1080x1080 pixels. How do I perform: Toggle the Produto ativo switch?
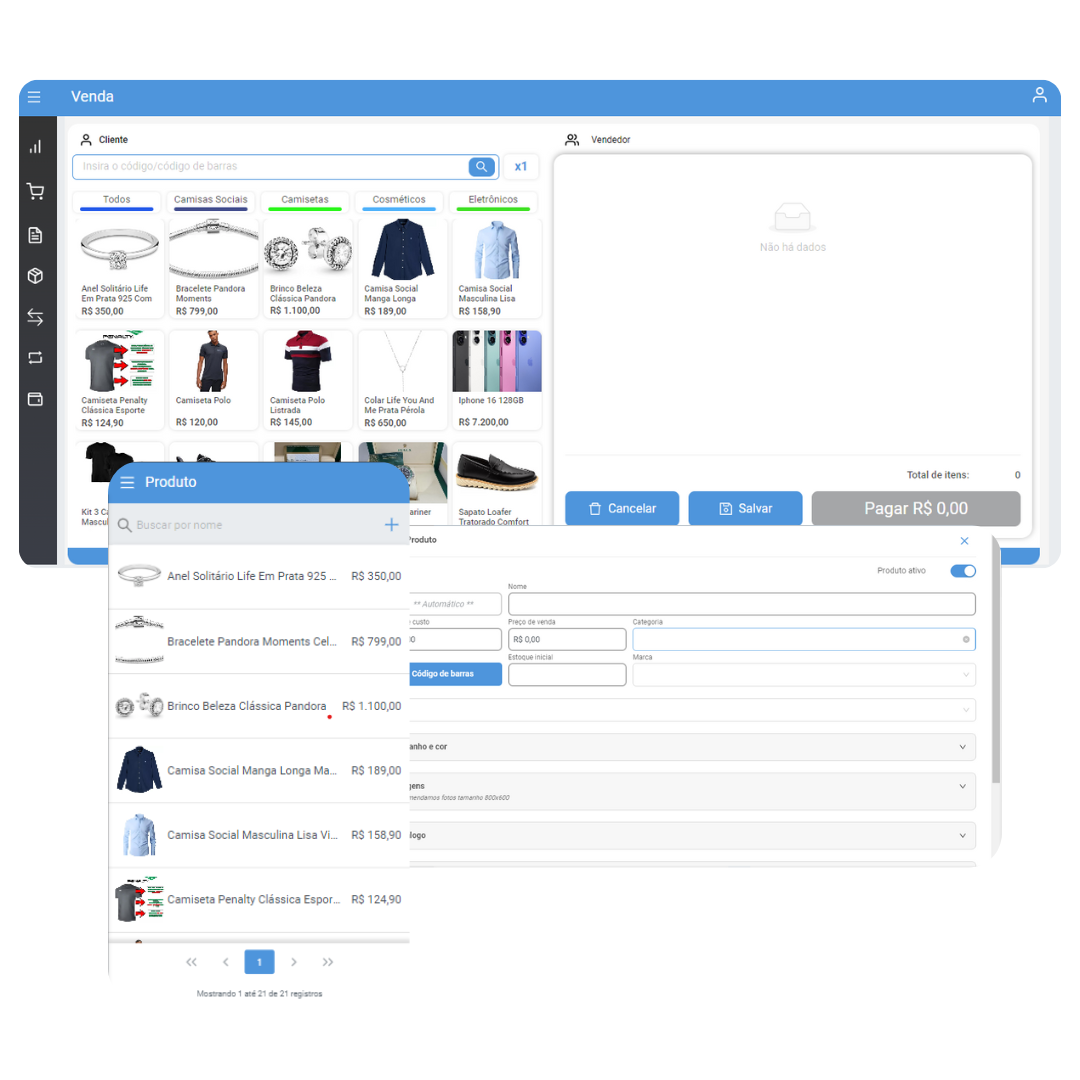962,571
